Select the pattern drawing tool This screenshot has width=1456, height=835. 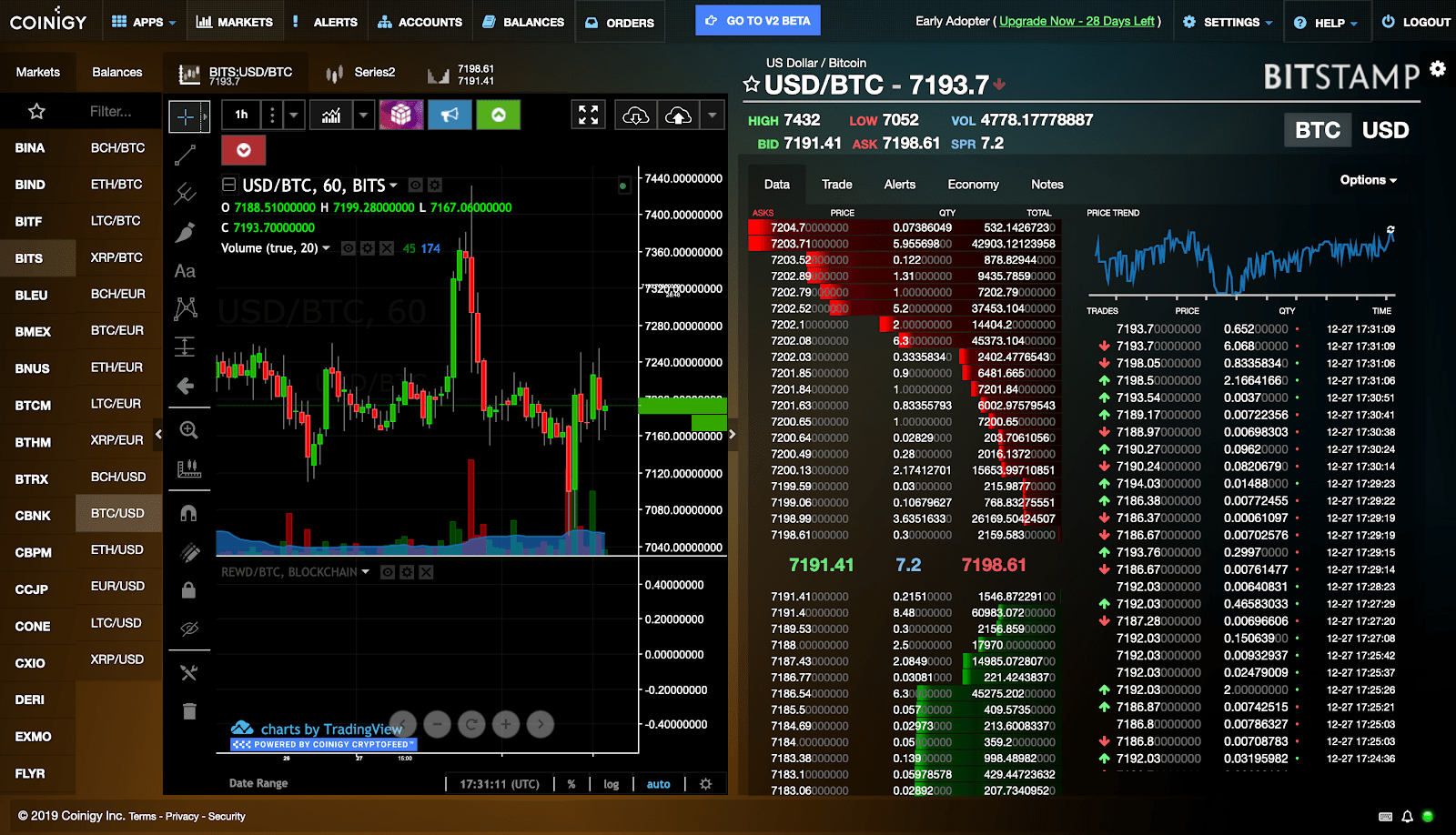click(186, 308)
